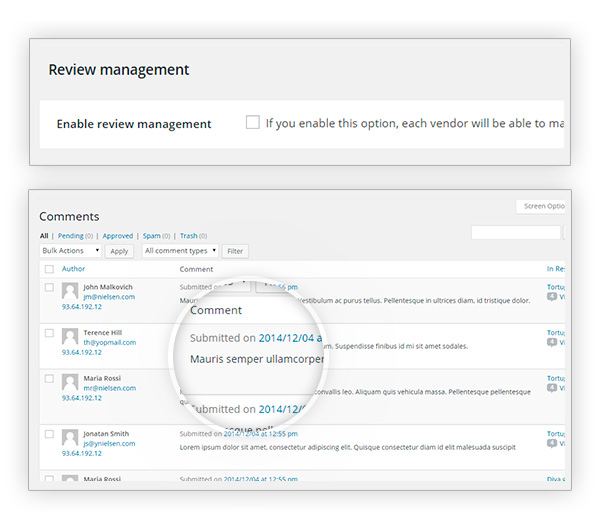Open email link th@yopmail.com

pos(110,342)
